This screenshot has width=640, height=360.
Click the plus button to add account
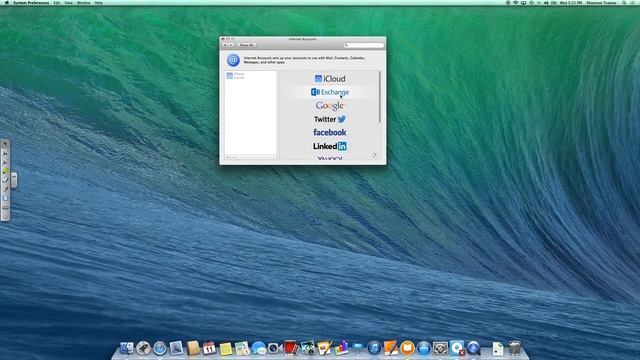tap(228, 157)
